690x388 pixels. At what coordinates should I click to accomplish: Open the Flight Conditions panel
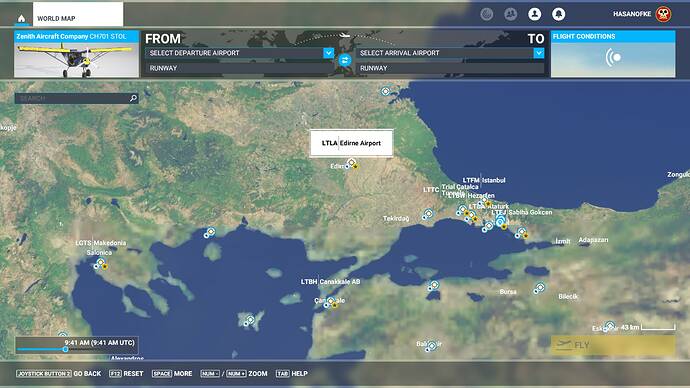click(613, 54)
